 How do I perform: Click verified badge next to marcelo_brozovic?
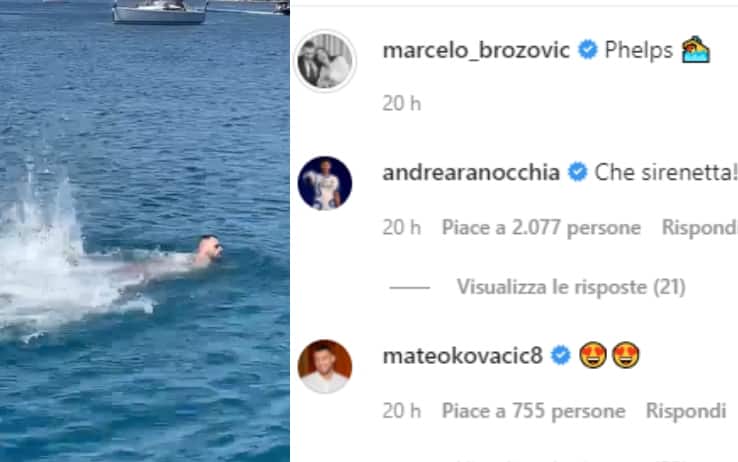click(587, 49)
